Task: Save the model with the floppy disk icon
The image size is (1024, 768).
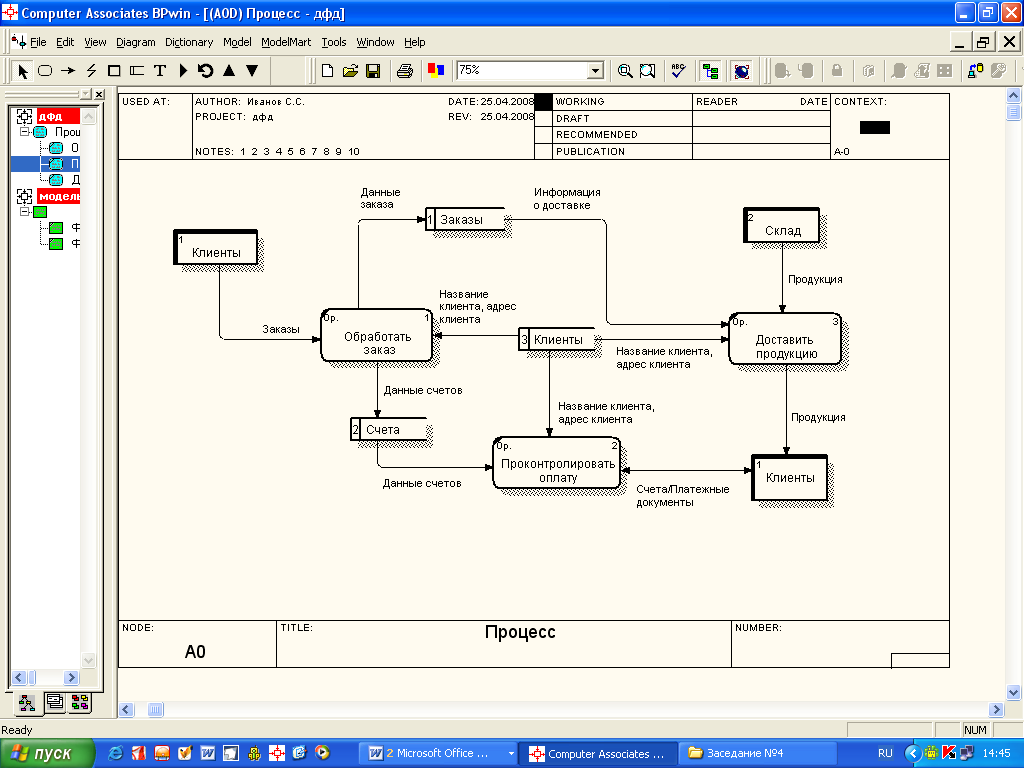Action: pos(373,71)
